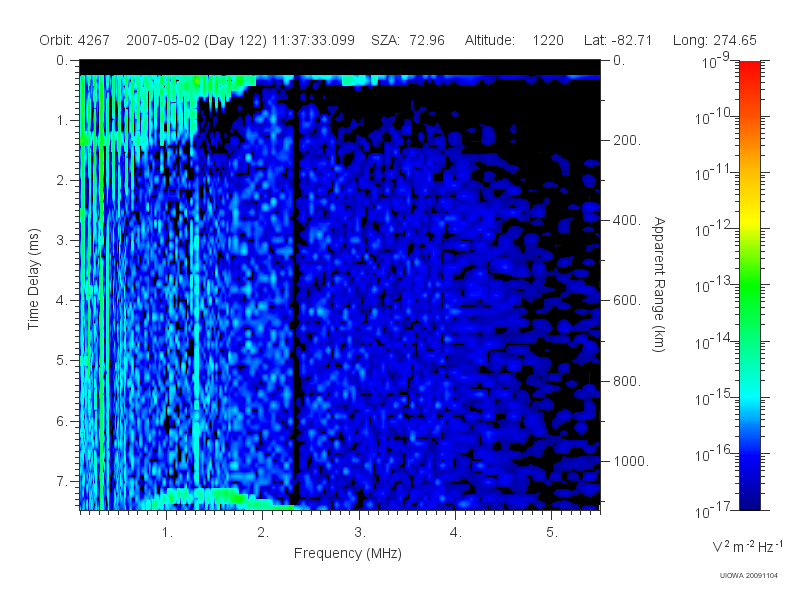This screenshot has height=600, width=800.
Task: Click the 400. apparent range tick label
Action: click(x=627, y=220)
